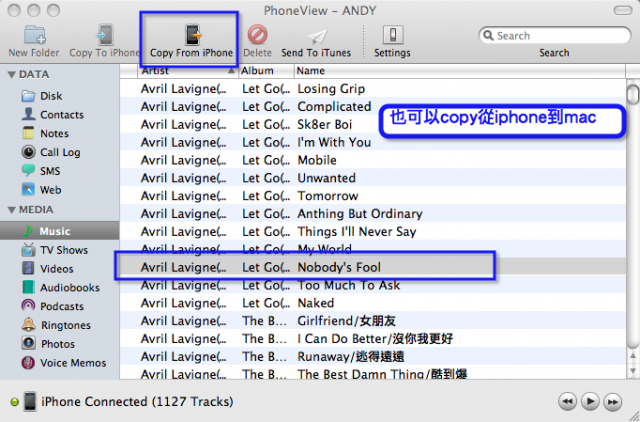640x422 pixels.
Task: Select the Too Much To Ask track
Action: click(x=373, y=285)
